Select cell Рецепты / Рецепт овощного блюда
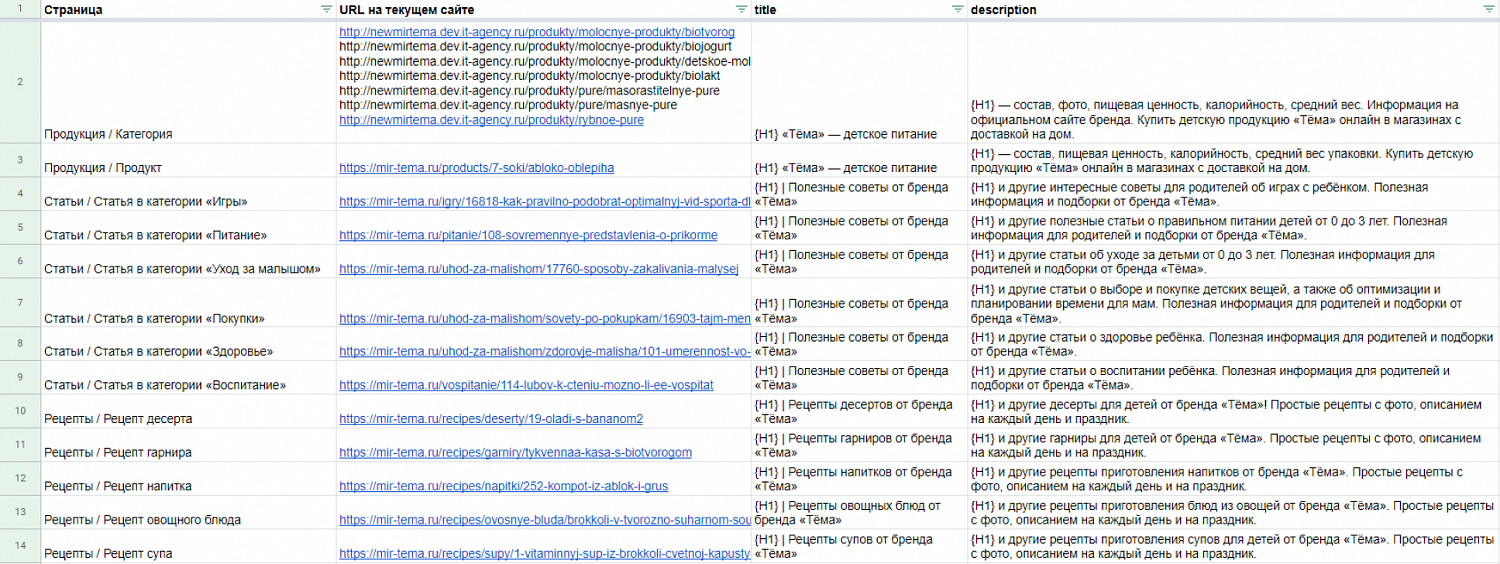This screenshot has width=1500, height=564. [x=188, y=513]
